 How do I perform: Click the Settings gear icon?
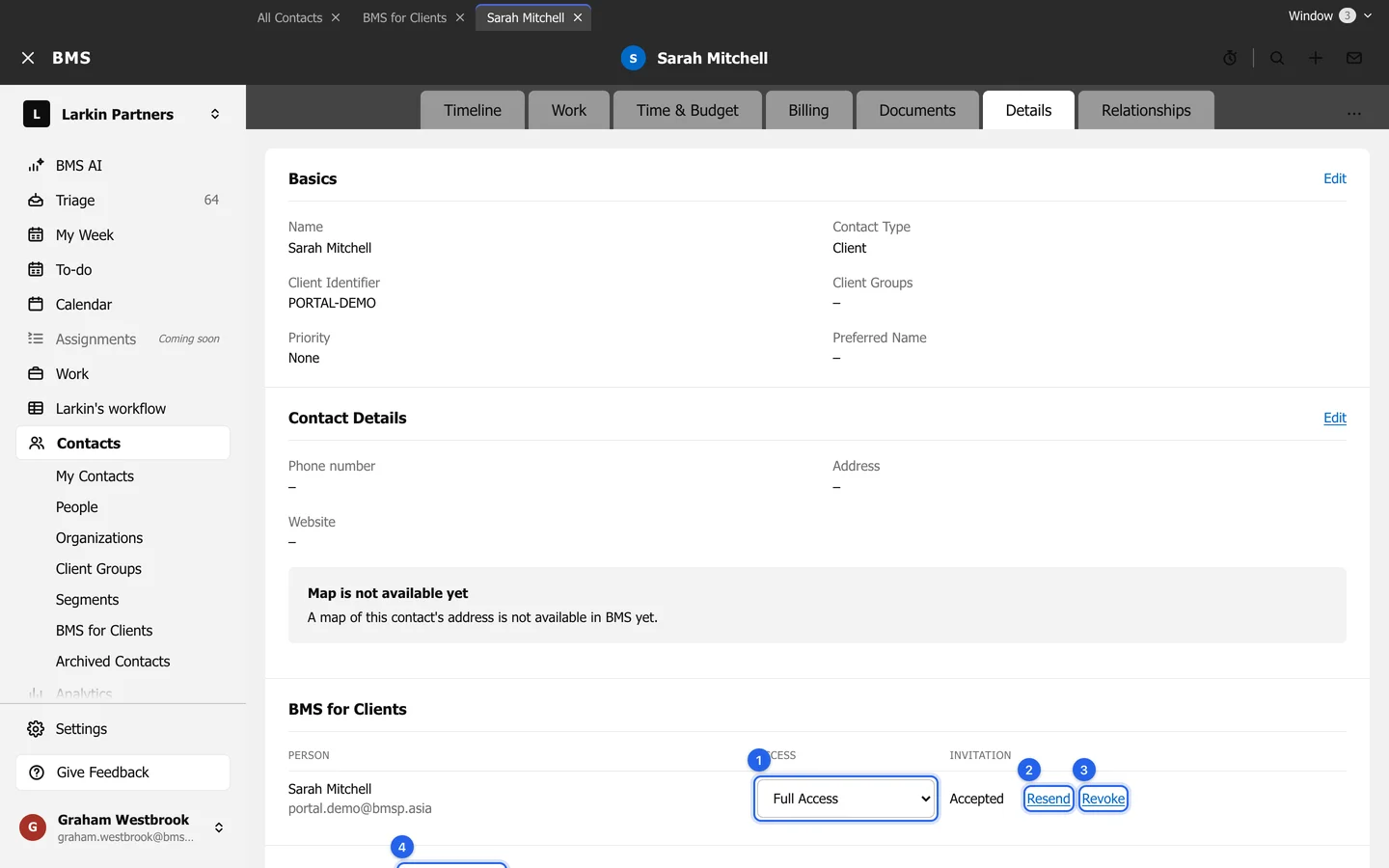click(36, 729)
